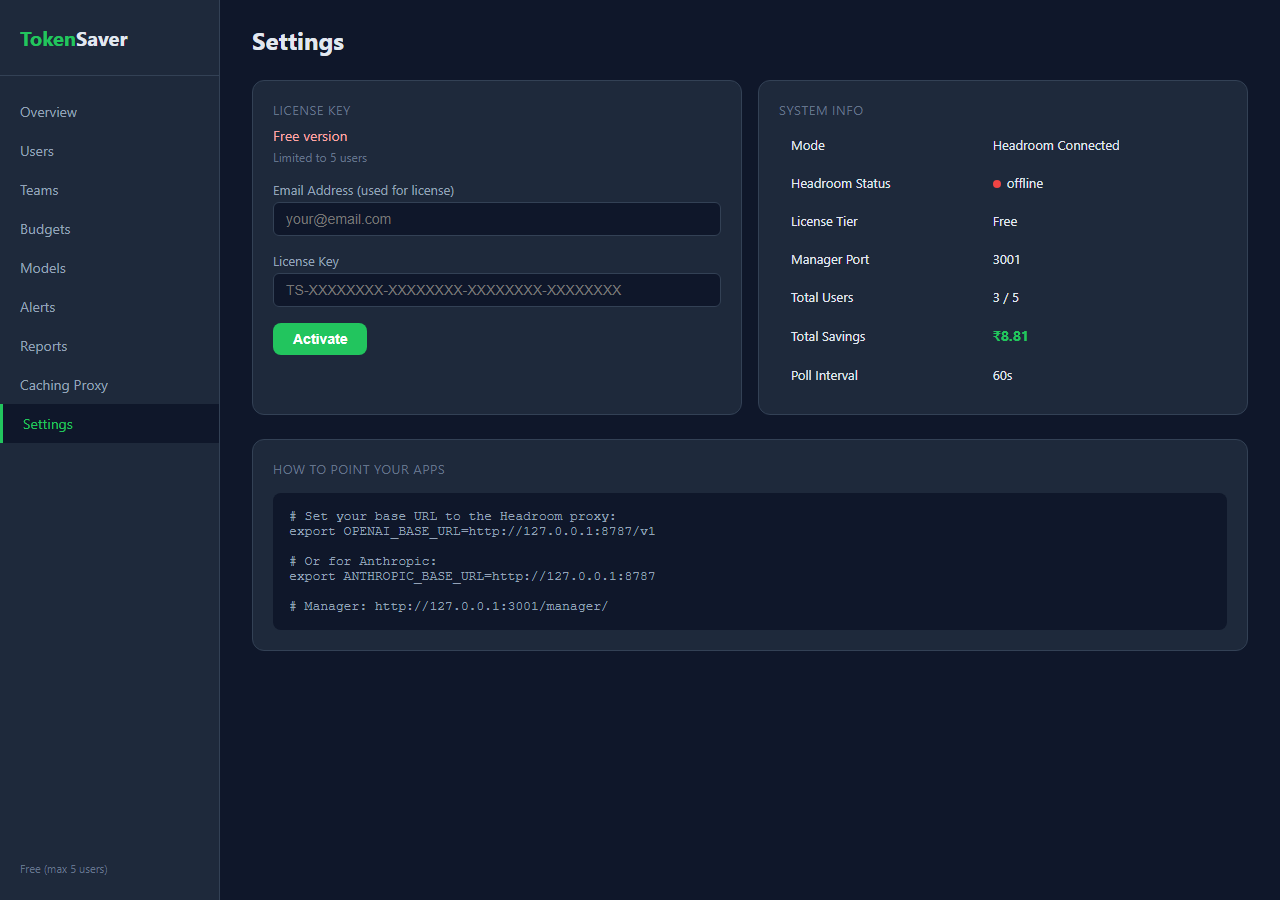Go to the Caching Proxy page
This screenshot has width=1280, height=900.
coord(109,385)
